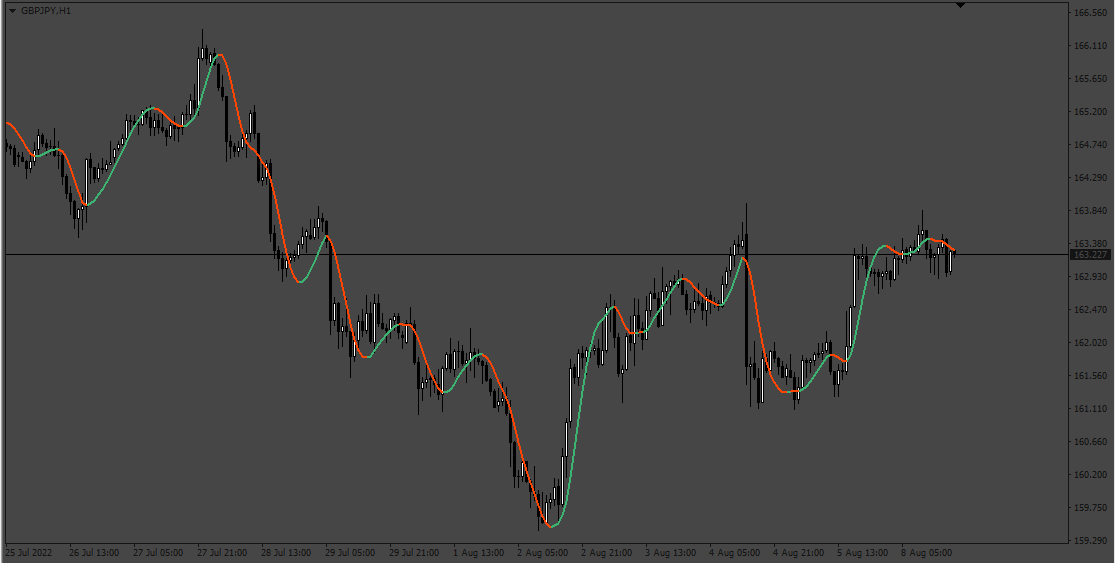Viewport: 1116px width, 563px height.
Task: Click the 162.020 price scale label
Action: coord(1090,342)
